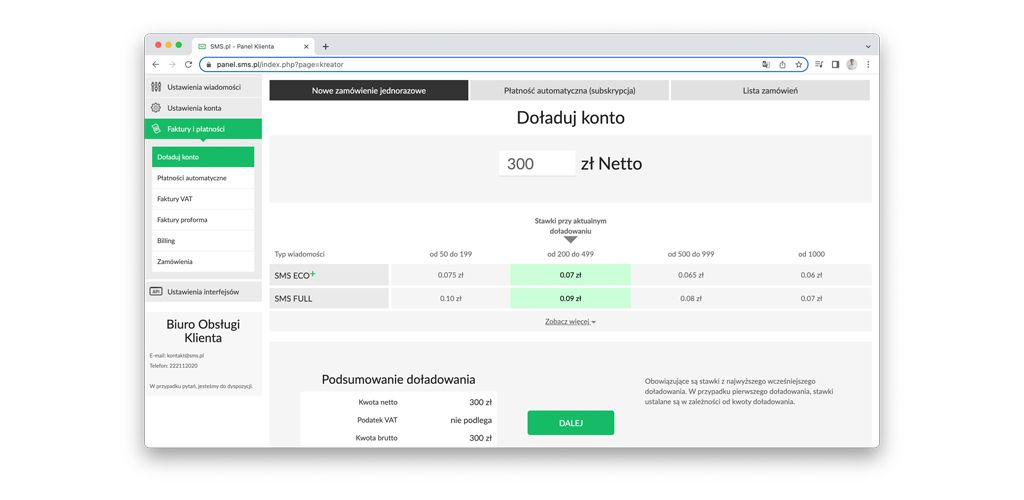Reload the page using the refresh icon

[x=188, y=64]
